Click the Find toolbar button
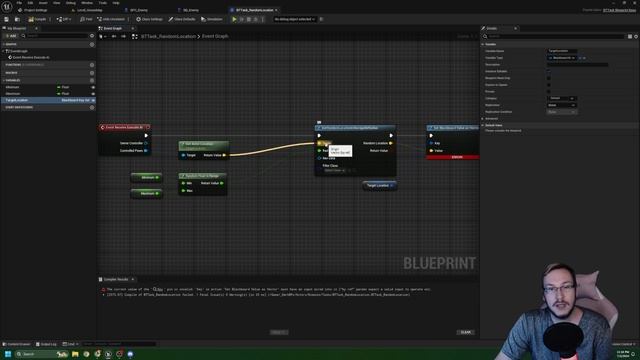The image size is (640, 360). [x=86, y=19]
